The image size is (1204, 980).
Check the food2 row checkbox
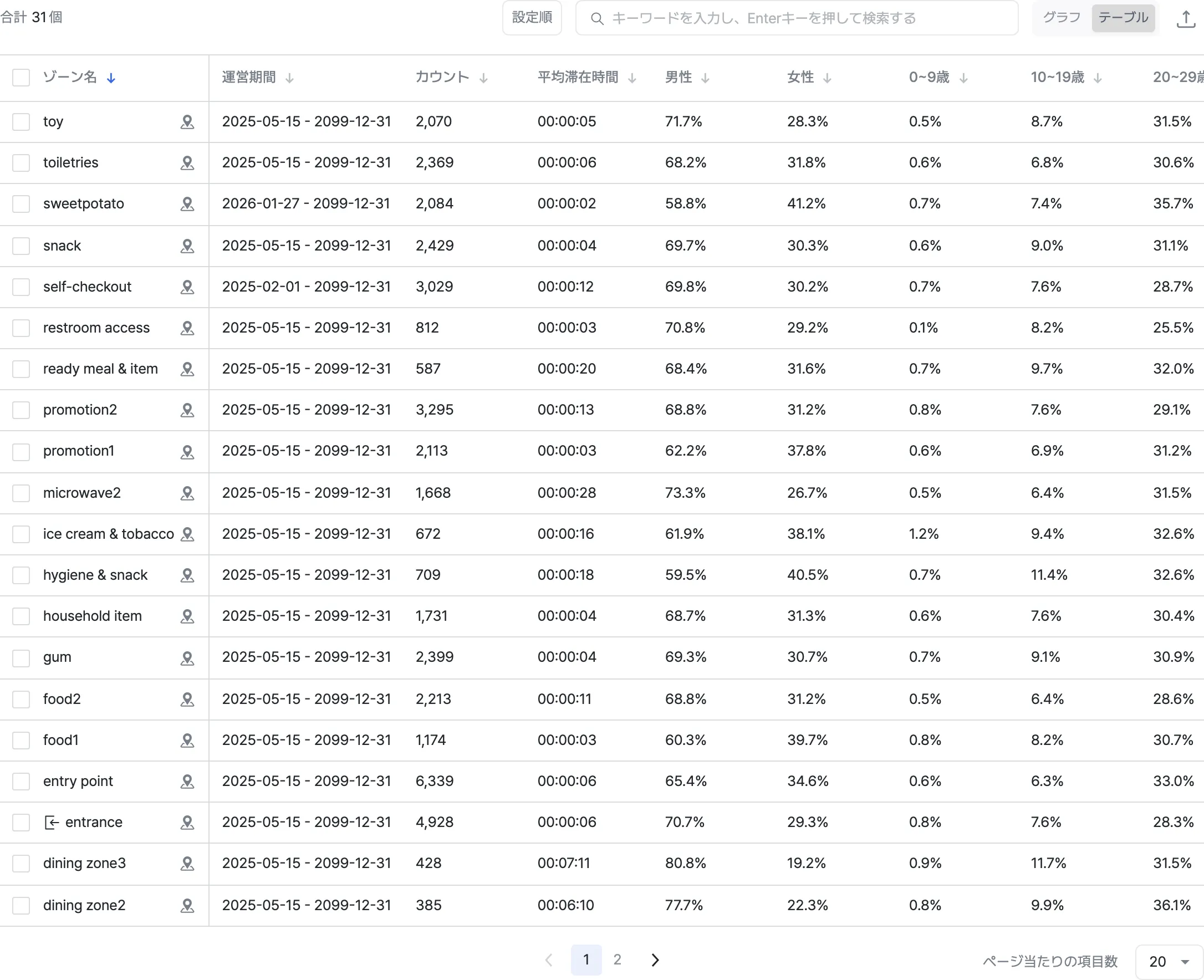click(x=21, y=700)
